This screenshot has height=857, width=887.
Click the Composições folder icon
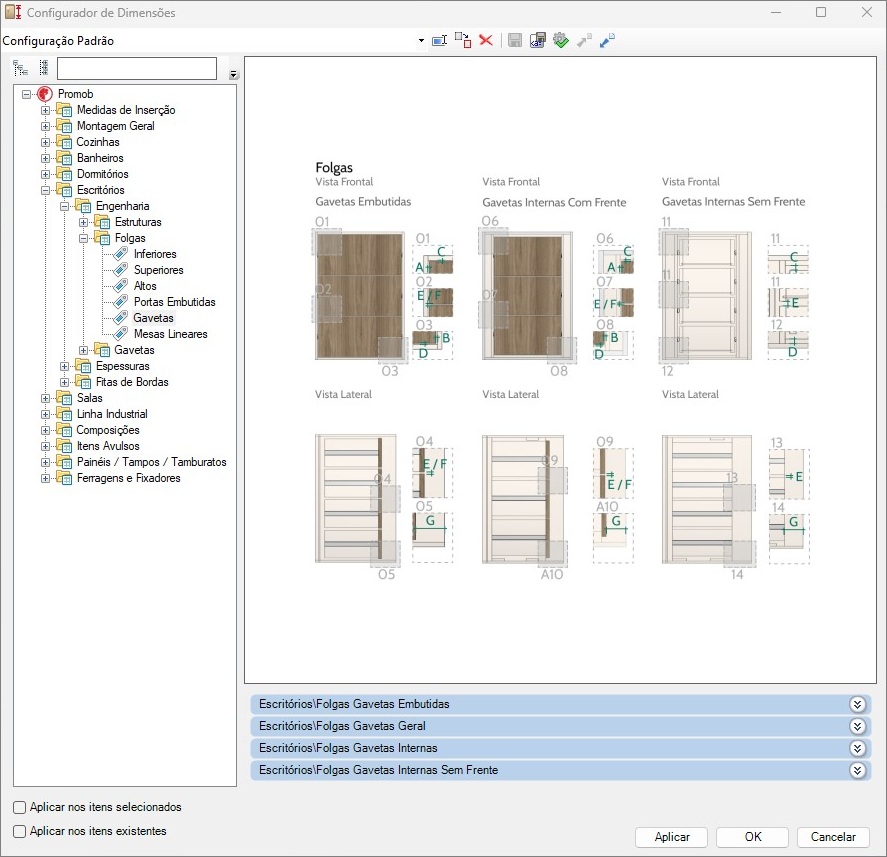[64, 430]
